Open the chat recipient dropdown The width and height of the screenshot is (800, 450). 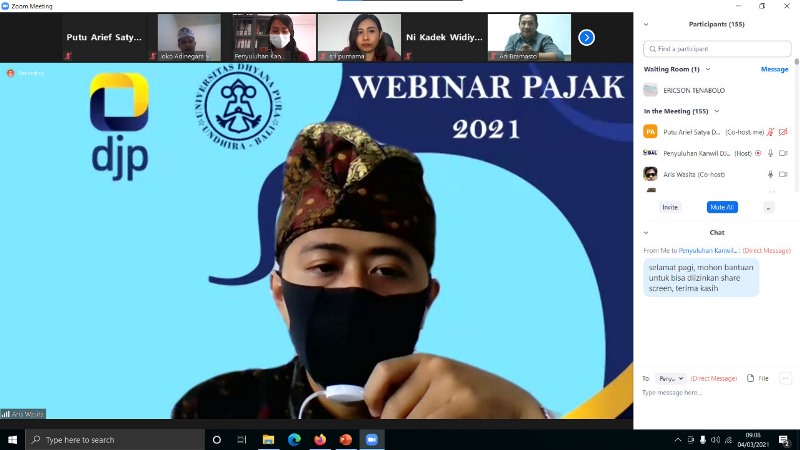coord(671,379)
